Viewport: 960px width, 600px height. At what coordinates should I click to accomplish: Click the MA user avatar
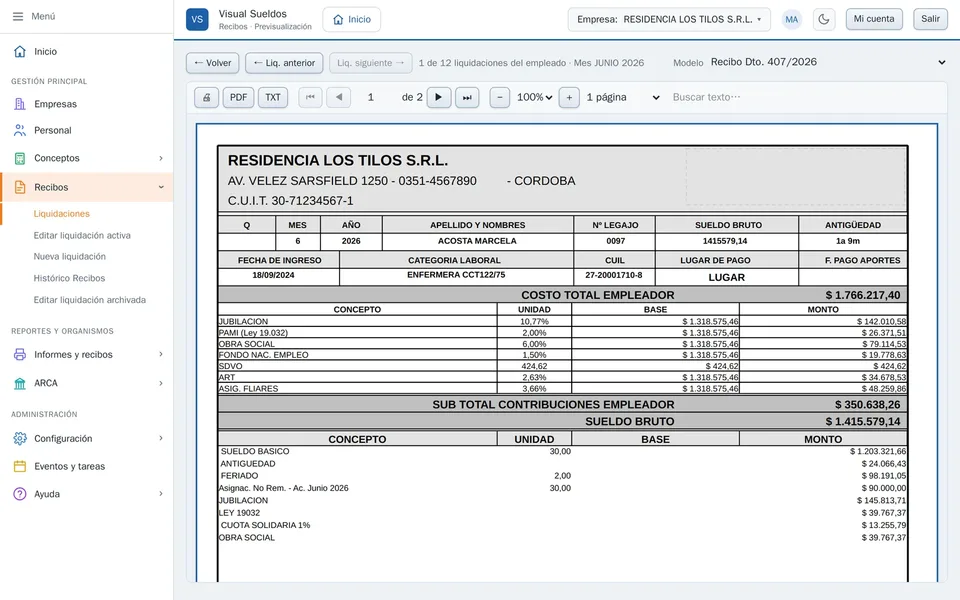(791, 19)
